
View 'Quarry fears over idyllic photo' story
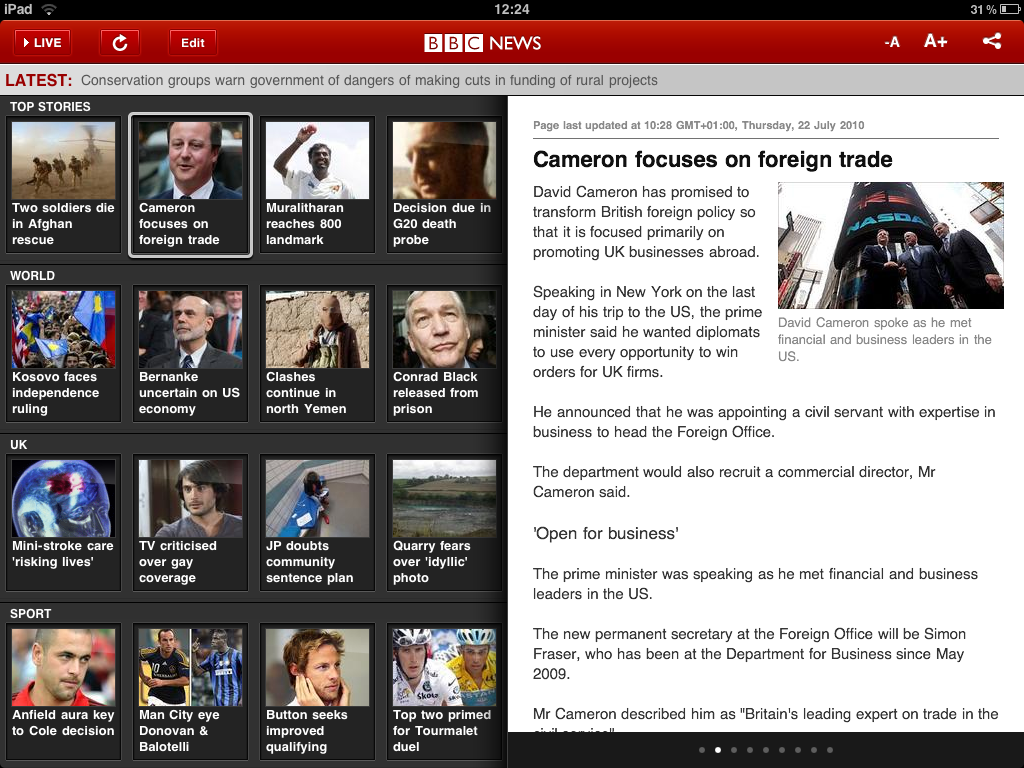point(445,523)
